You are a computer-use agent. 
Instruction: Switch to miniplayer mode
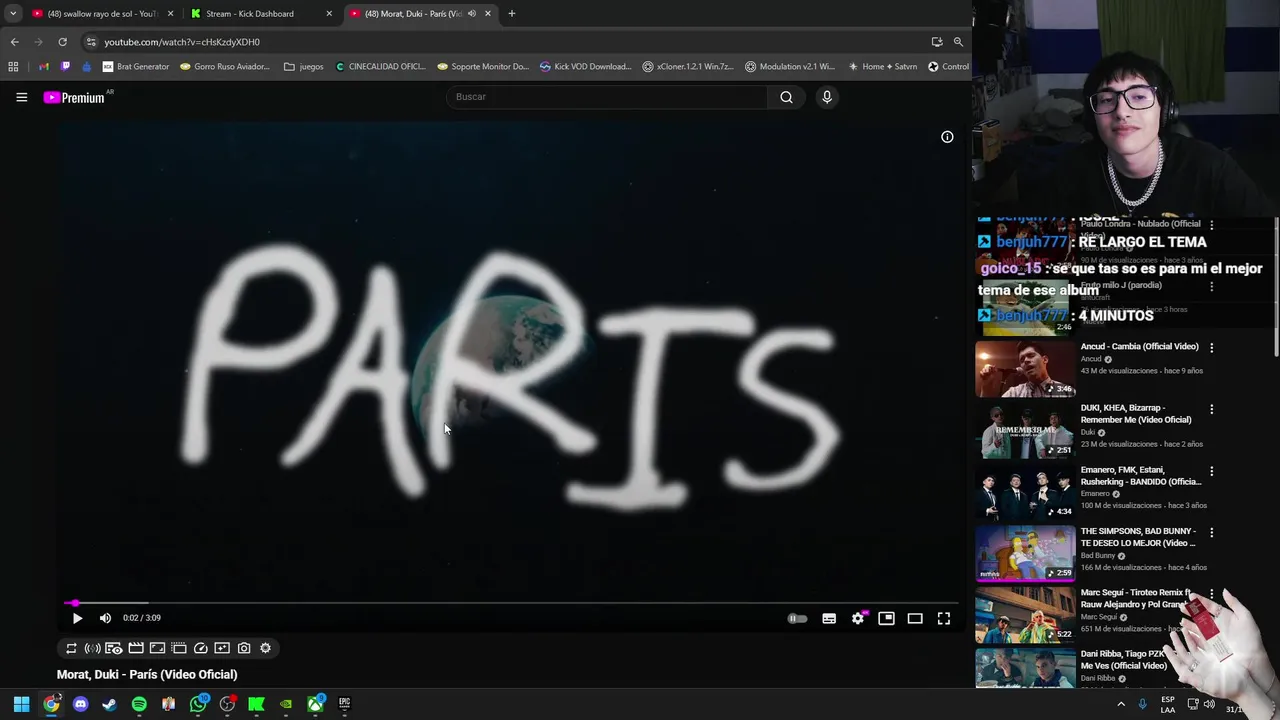886,619
